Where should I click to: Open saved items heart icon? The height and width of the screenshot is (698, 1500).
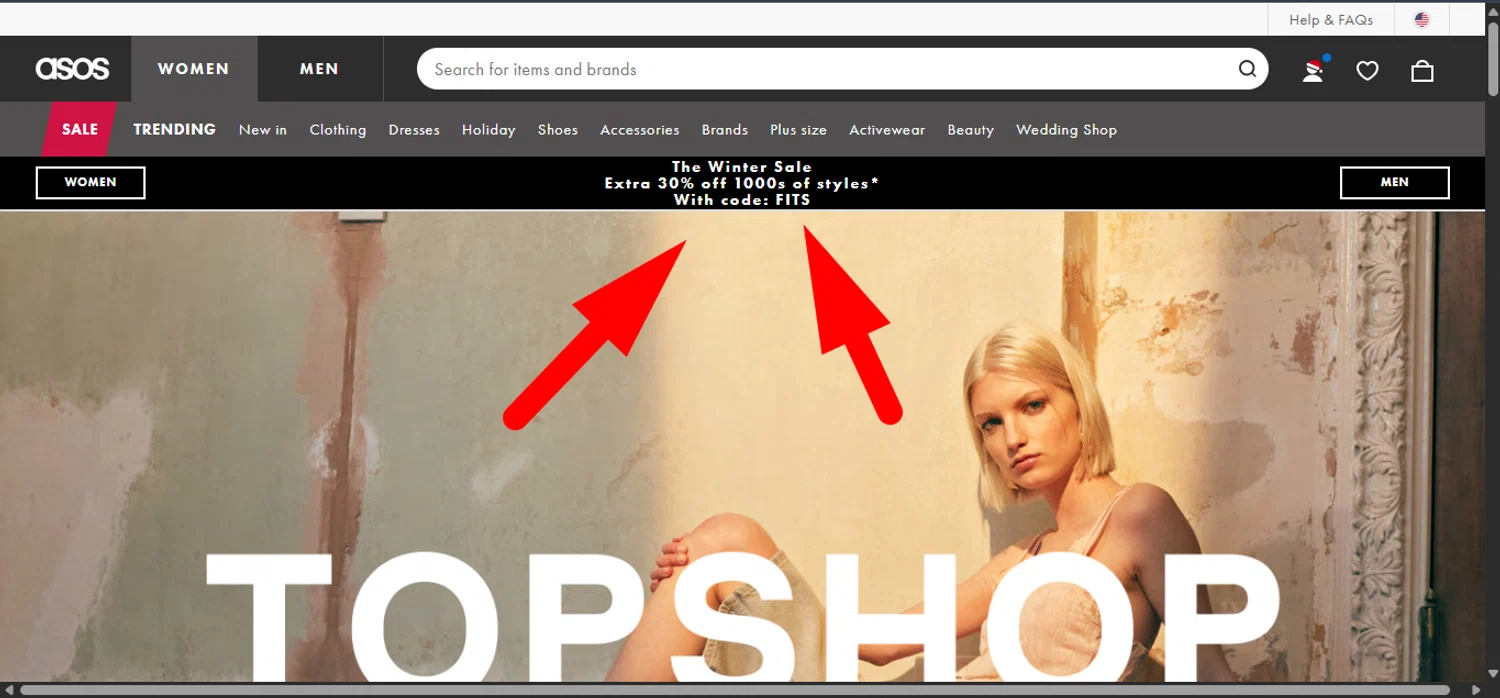[x=1367, y=70]
